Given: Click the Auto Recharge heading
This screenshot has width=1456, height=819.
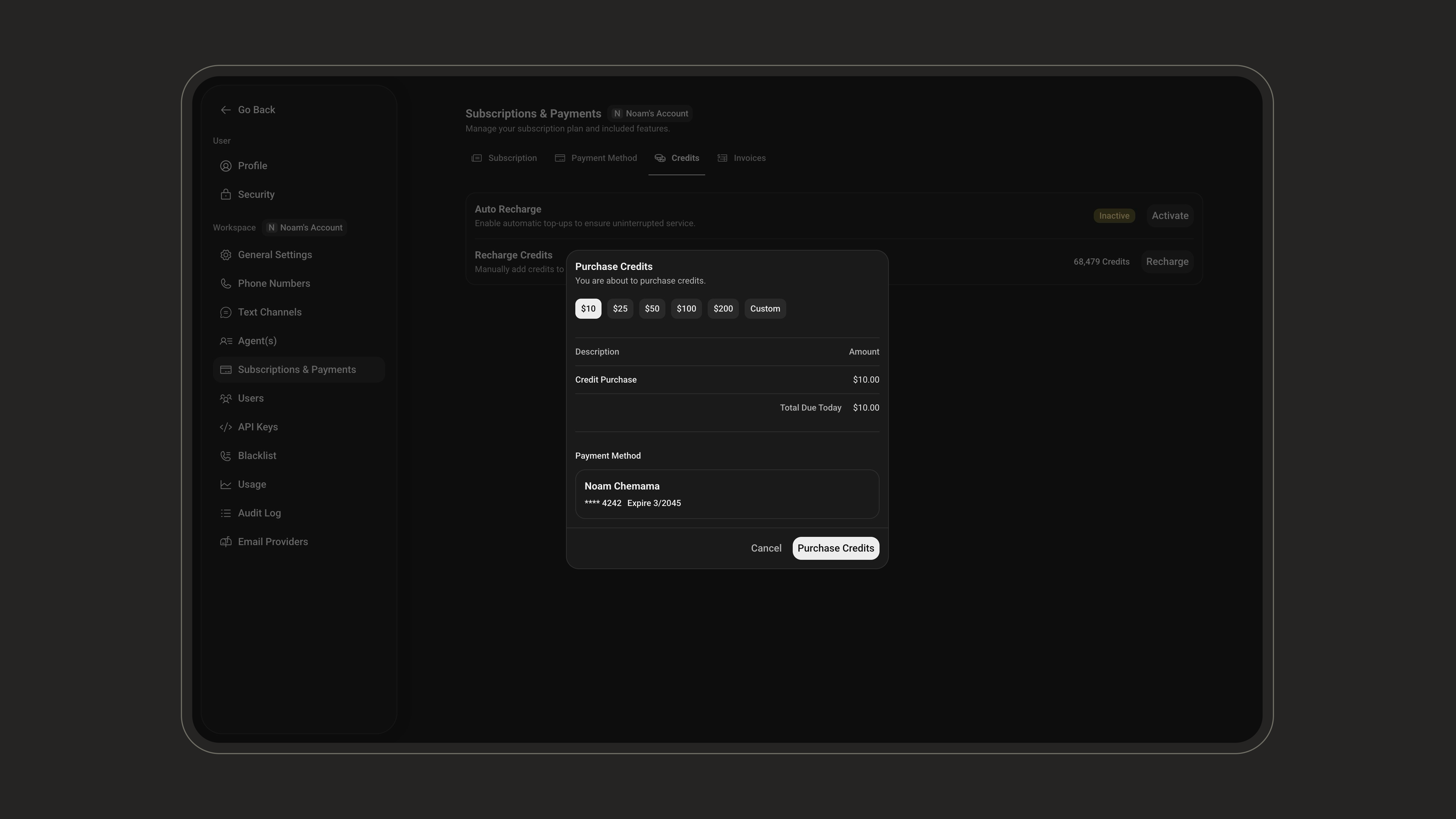Looking at the screenshot, I should 508,209.
